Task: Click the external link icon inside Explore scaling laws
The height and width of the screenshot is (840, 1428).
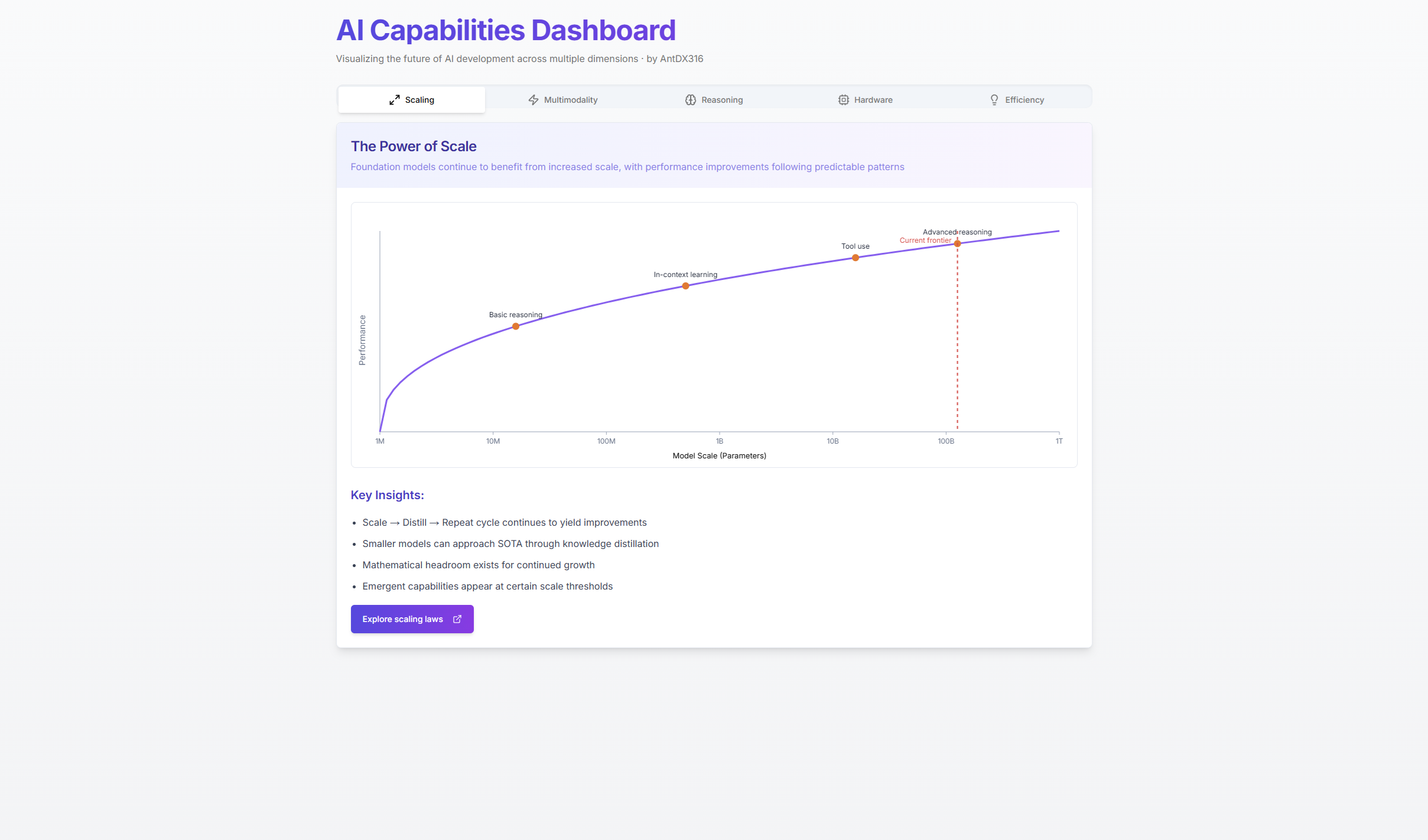Action: (457, 619)
